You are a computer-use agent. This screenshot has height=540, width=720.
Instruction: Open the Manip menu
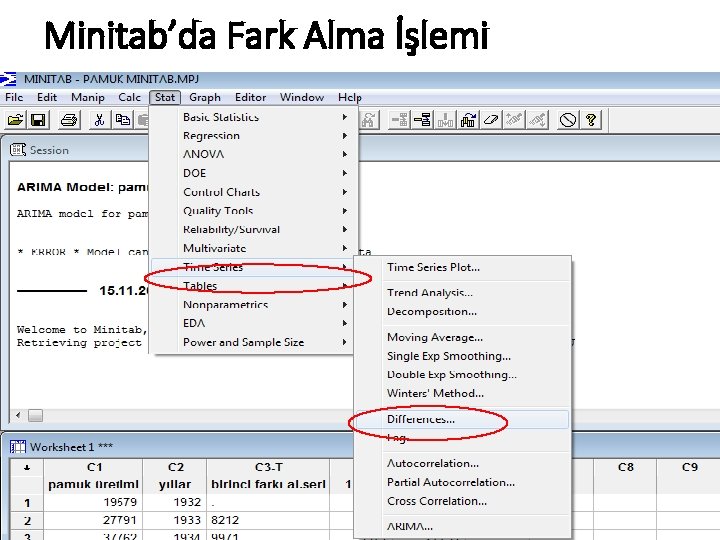coord(88,97)
